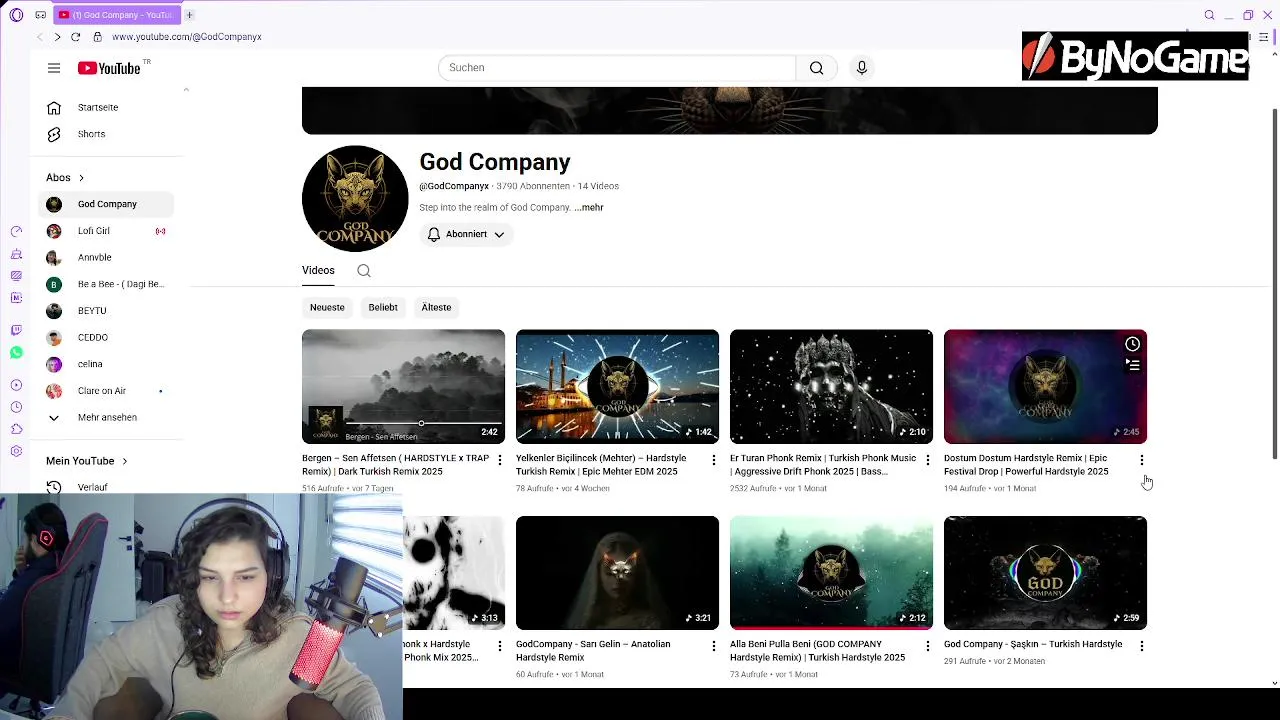Image resolution: width=1280 pixels, height=720 pixels.
Task: Click the God Company channel avatar
Action: click(355, 198)
